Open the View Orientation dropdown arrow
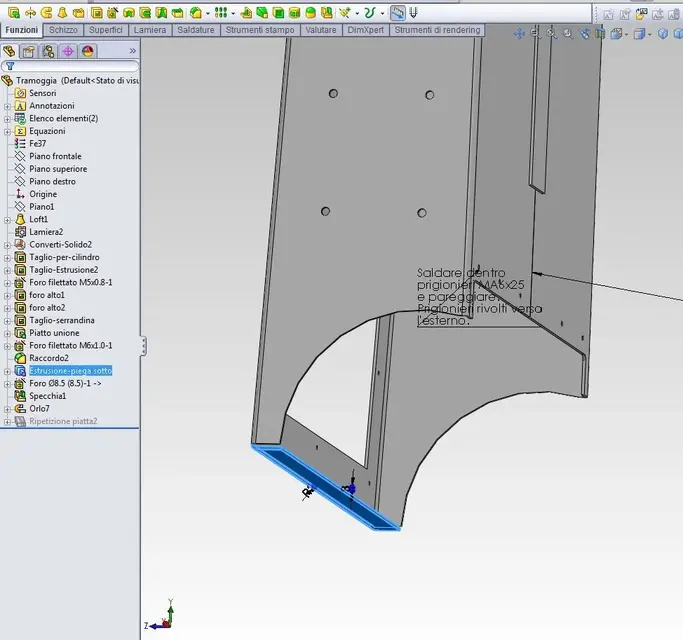Screen dimensions: 683x640 626,34
